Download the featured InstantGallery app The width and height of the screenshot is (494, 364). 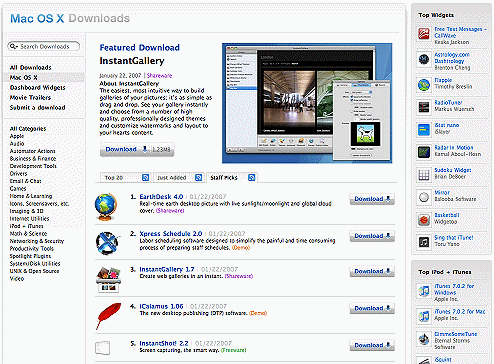(137, 149)
